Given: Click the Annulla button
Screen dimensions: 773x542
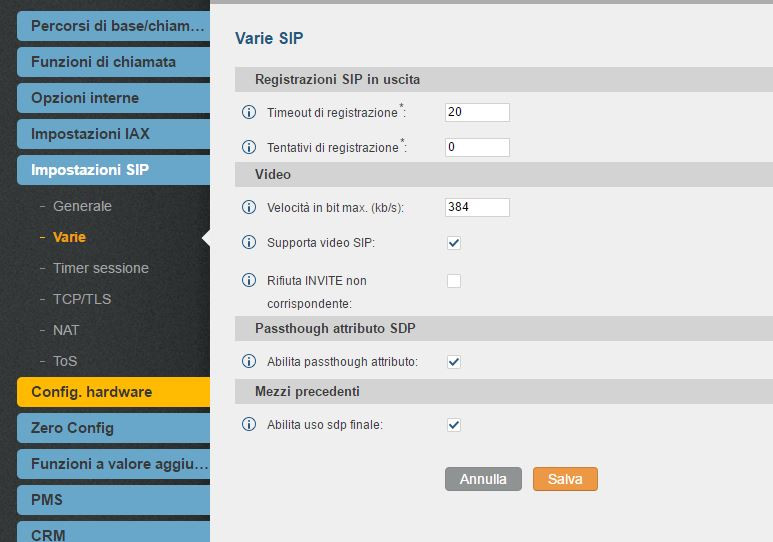Looking at the screenshot, I should pyautogui.click(x=483, y=479).
